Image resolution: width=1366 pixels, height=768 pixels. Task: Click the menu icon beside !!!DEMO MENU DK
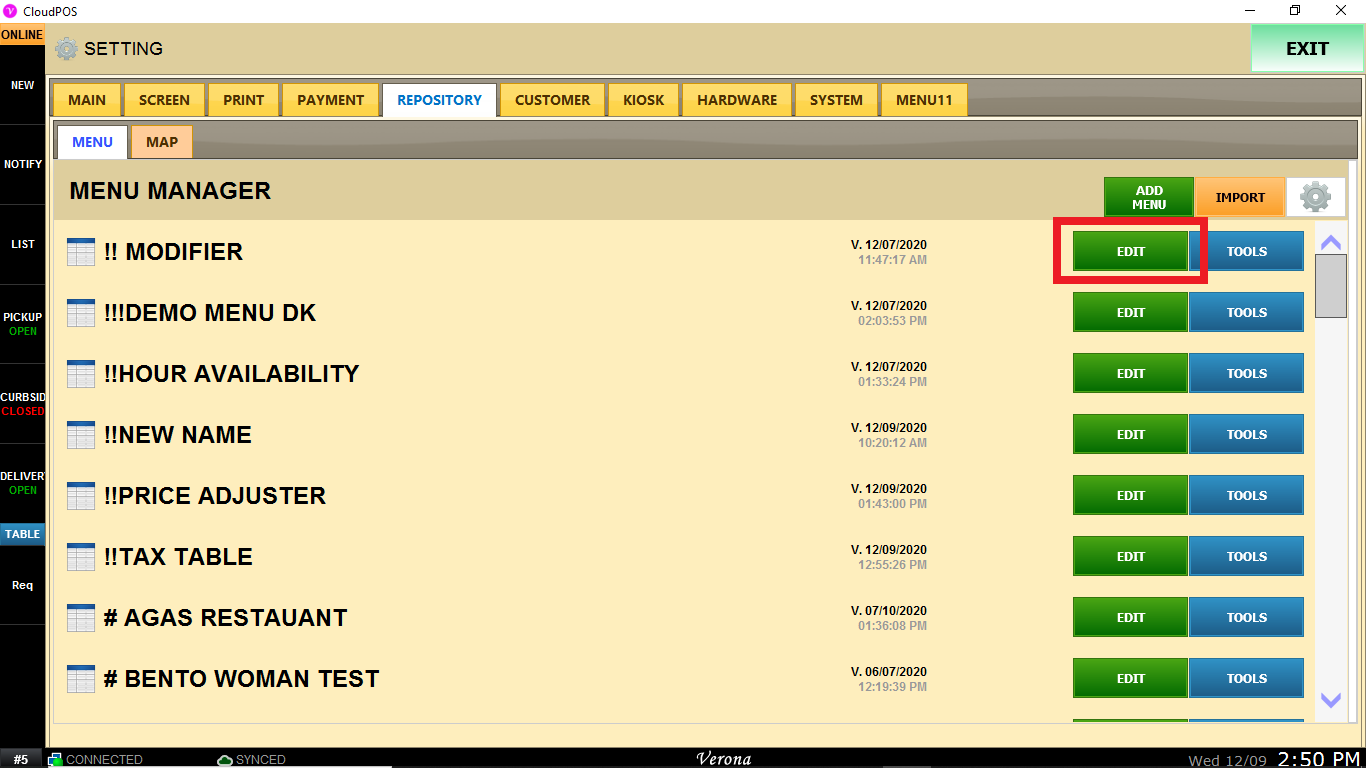pyautogui.click(x=81, y=313)
